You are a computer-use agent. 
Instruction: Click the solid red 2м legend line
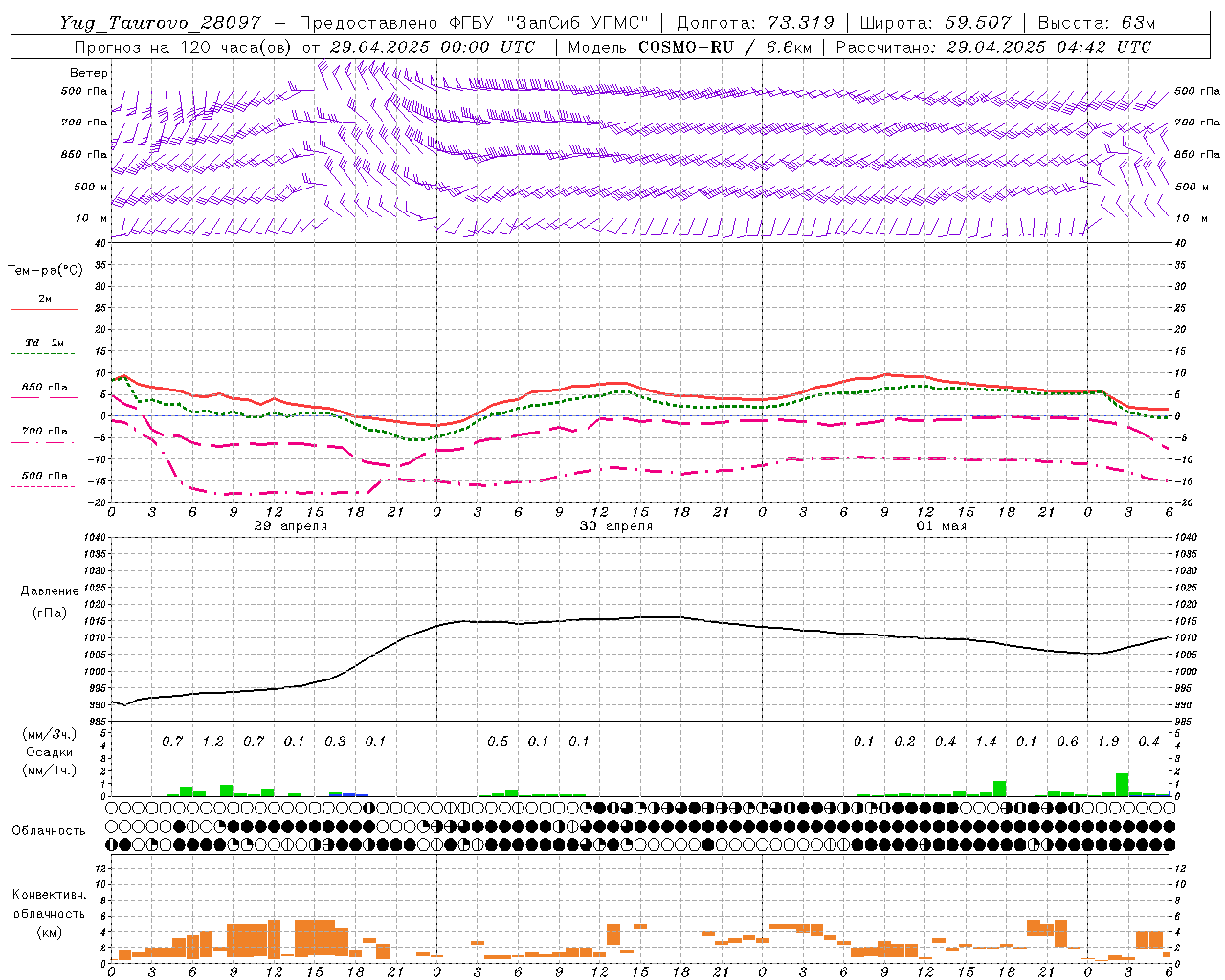(44, 310)
